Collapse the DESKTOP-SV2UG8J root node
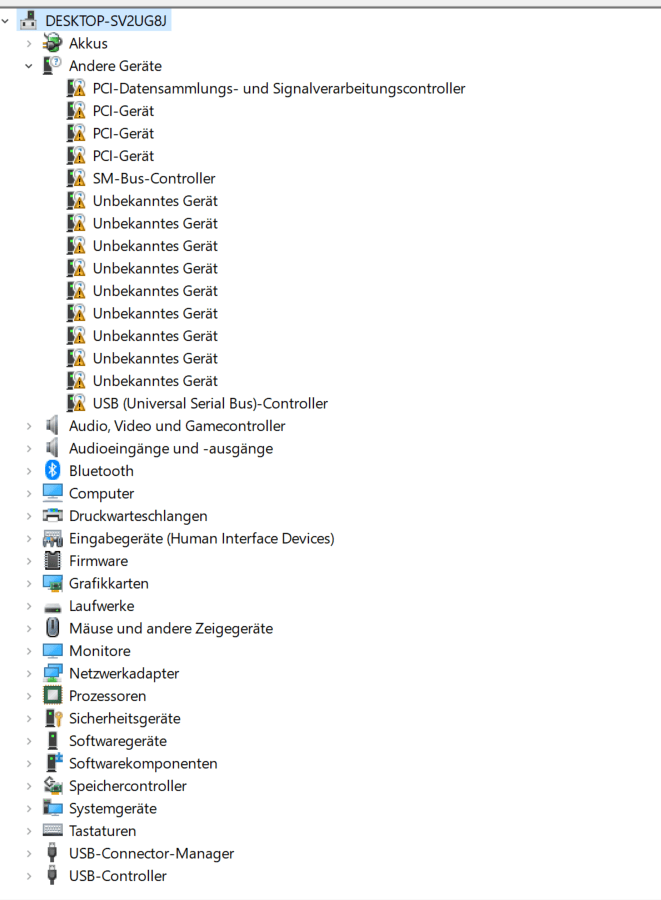Image resolution: width=661 pixels, height=900 pixels. pyautogui.click(x=5, y=21)
